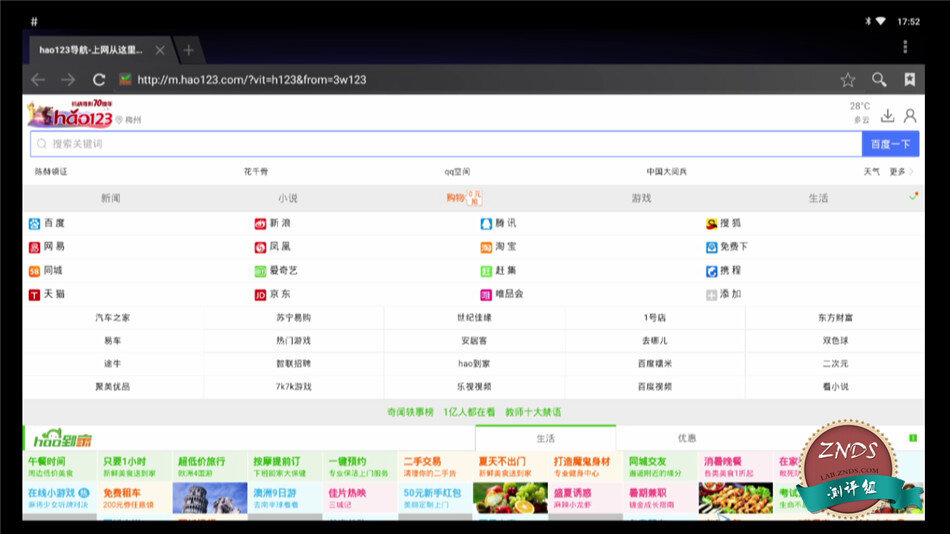Open the 汽车之家 link
The image size is (950, 534).
click(112, 318)
